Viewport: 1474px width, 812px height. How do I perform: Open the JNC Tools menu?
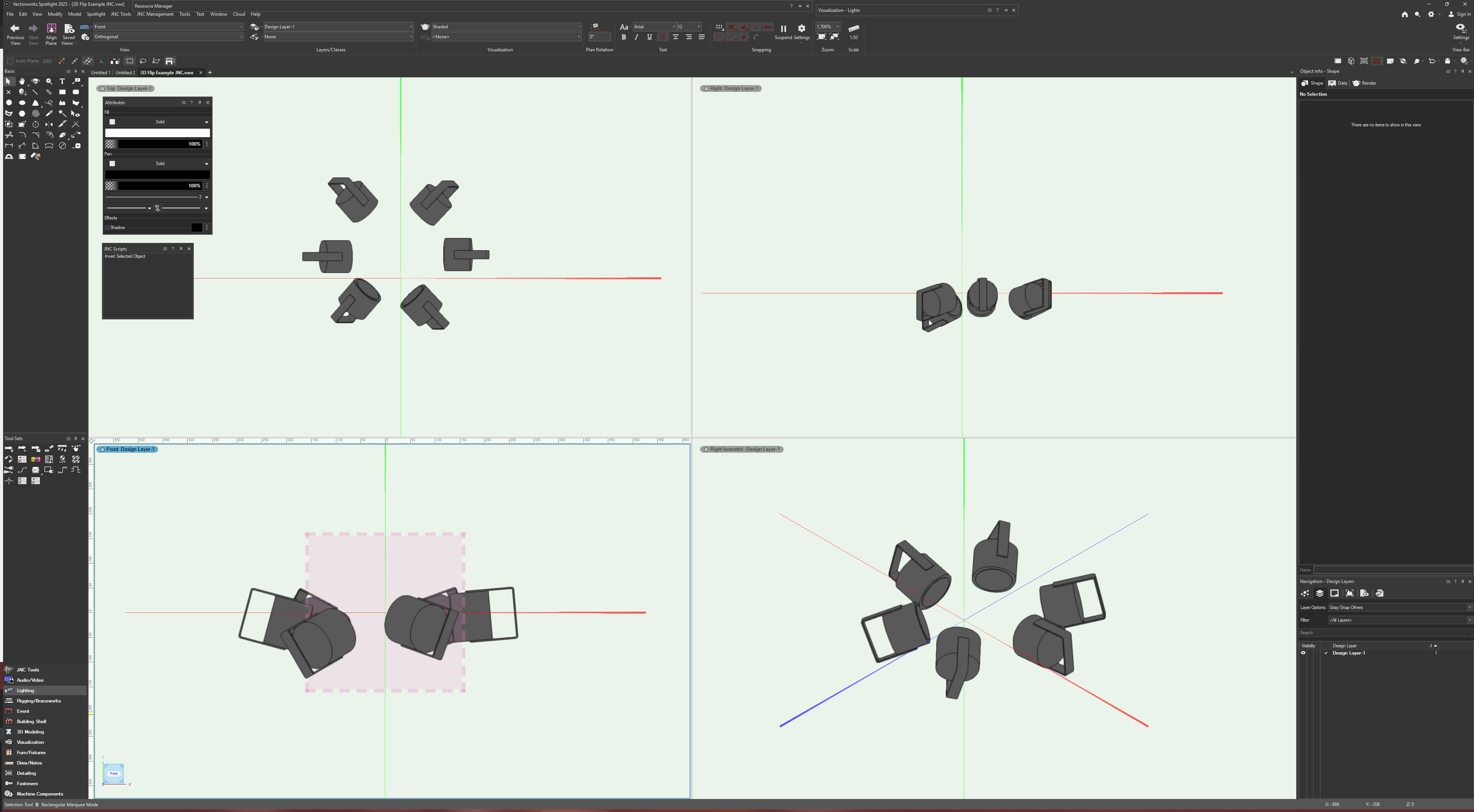tap(121, 14)
